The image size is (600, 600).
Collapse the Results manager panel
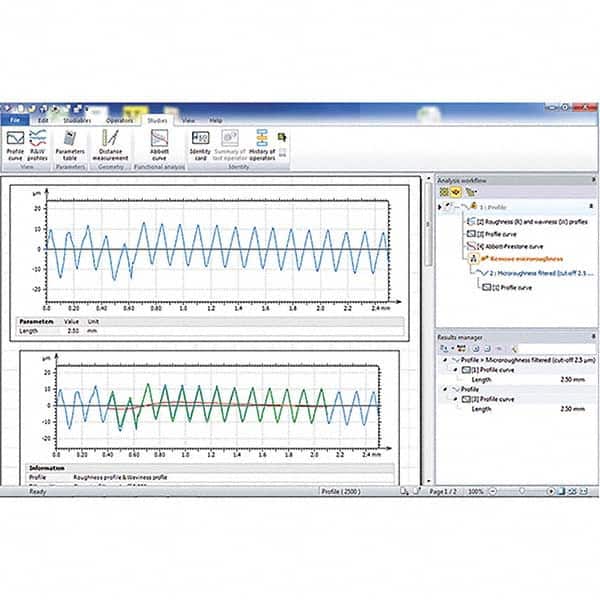(593, 336)
